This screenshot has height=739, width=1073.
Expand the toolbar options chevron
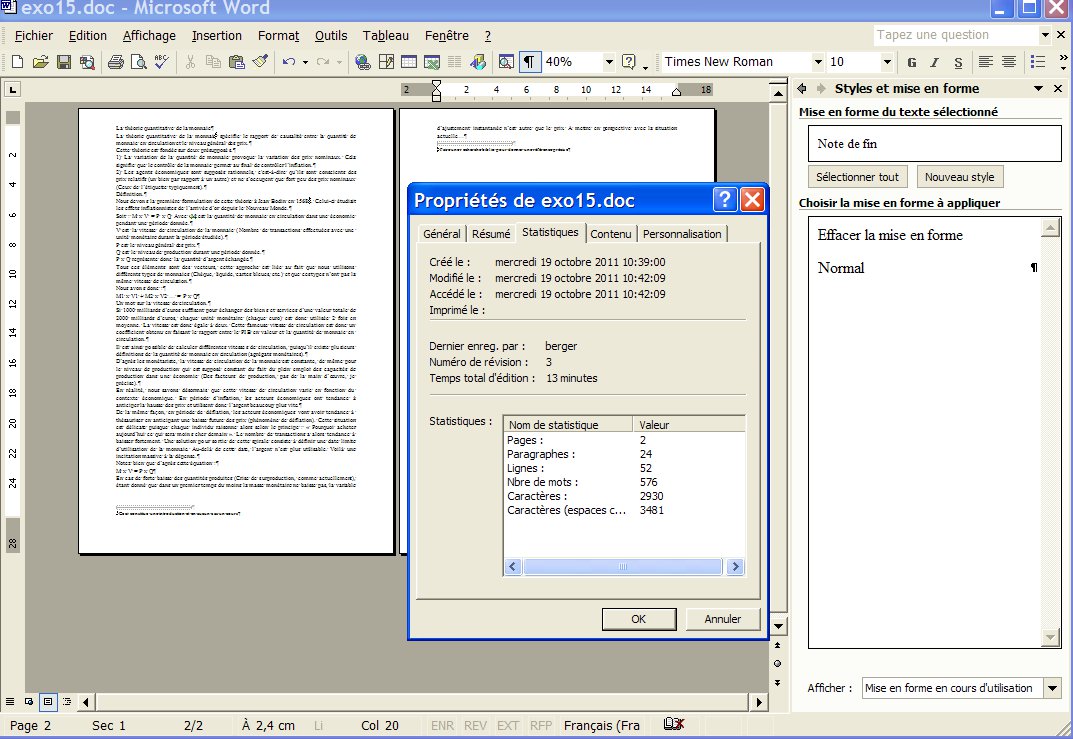pyautogui.click(x=1063, y=62)
